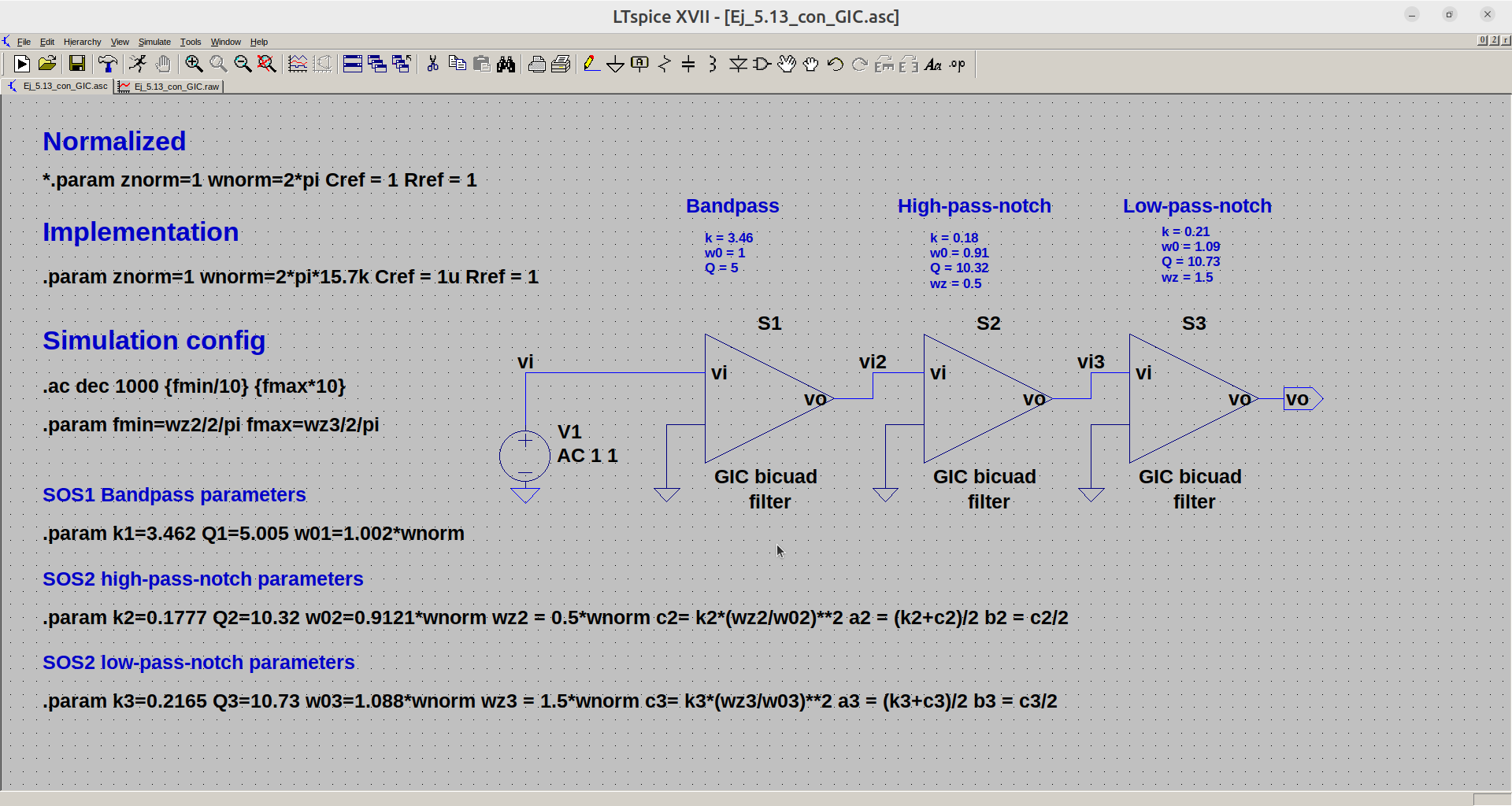This screenshot has height=806, width=1512.
Task: Switch to Ej_5.13_con_GIC.asc tab
Action: click(58, 86)
